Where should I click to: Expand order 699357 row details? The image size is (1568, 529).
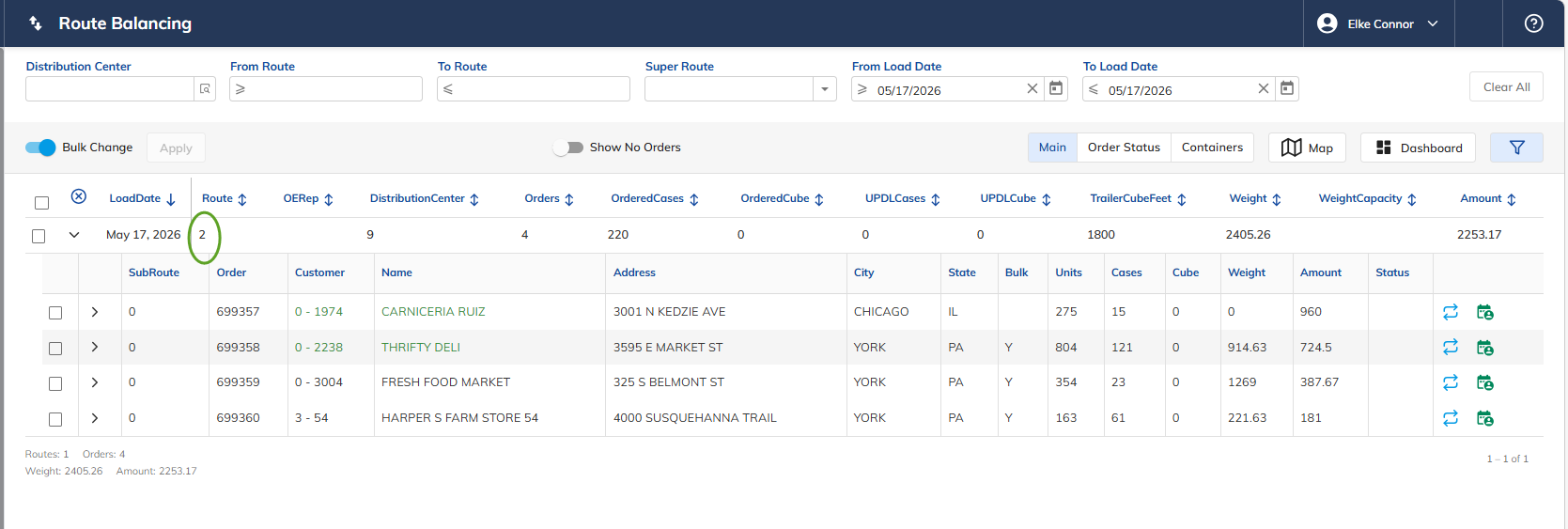point(95,312)
